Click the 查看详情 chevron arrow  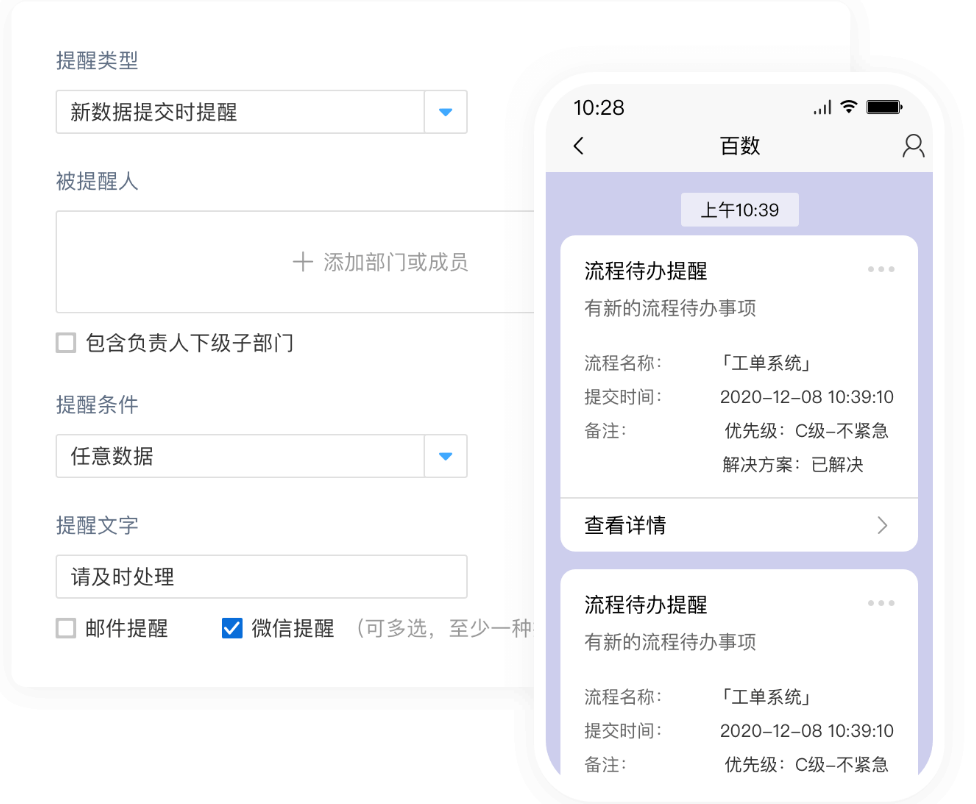pos(882,526)
